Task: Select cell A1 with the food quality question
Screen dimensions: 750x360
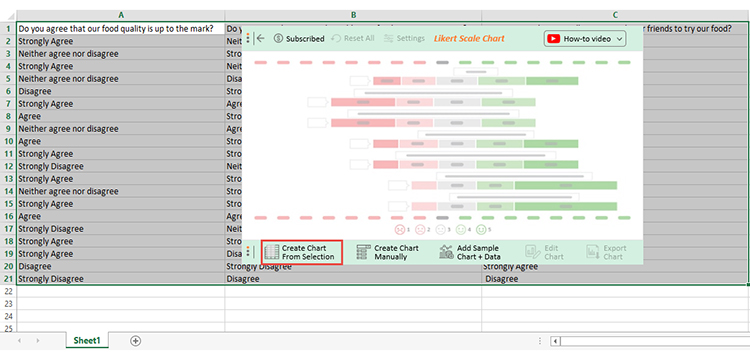Action: point(121,29)
